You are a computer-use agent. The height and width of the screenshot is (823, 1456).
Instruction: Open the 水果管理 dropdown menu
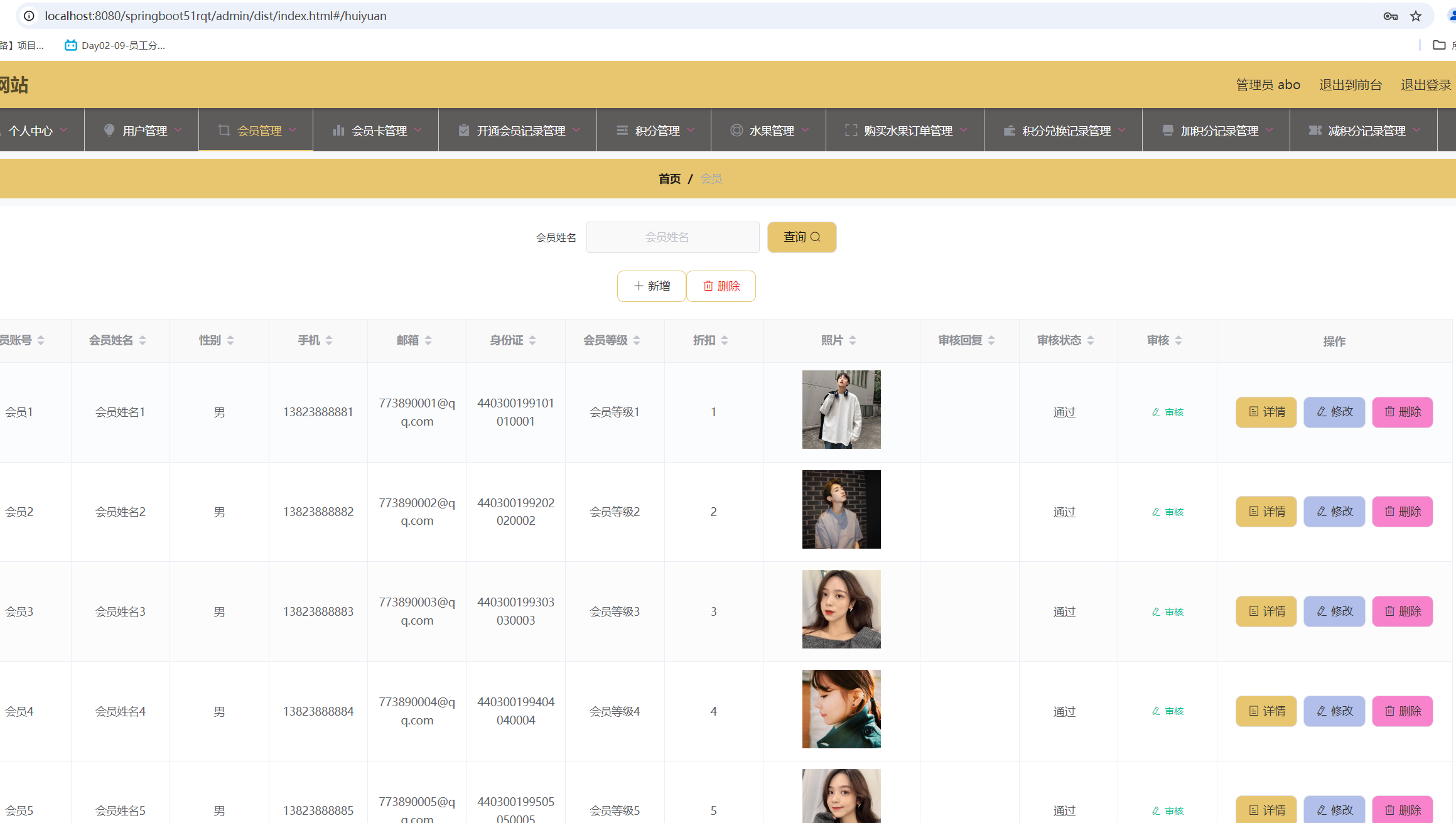(x=768, y=131)
